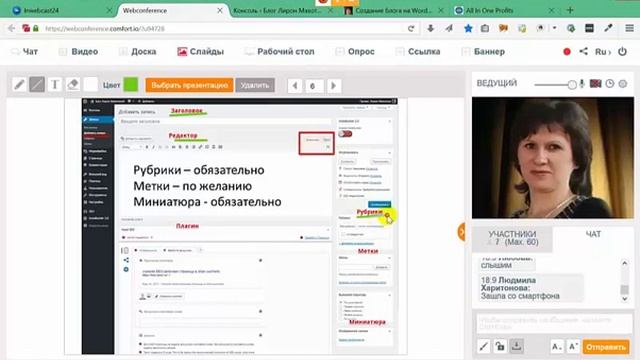Select the text T tool
The image size is (640, 360).
pyautogui.click(x=55, y=85)
